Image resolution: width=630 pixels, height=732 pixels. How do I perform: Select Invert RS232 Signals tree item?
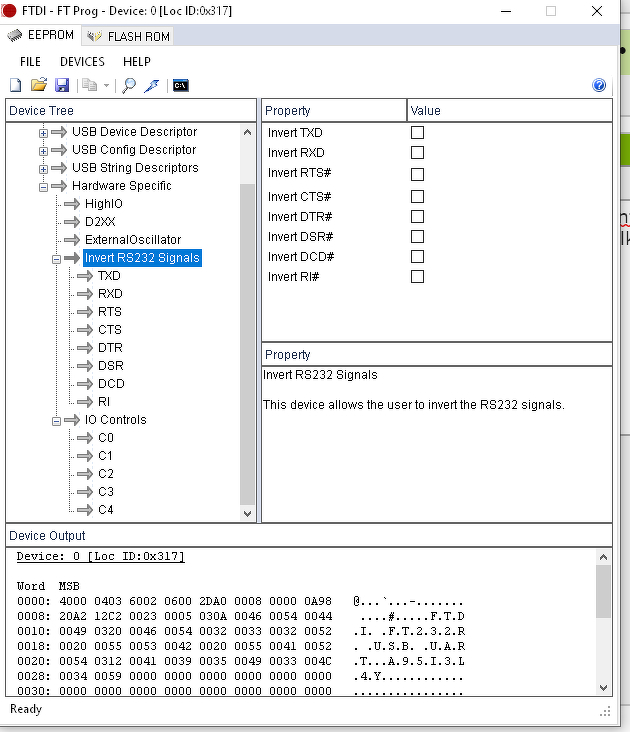pos(142,258)
